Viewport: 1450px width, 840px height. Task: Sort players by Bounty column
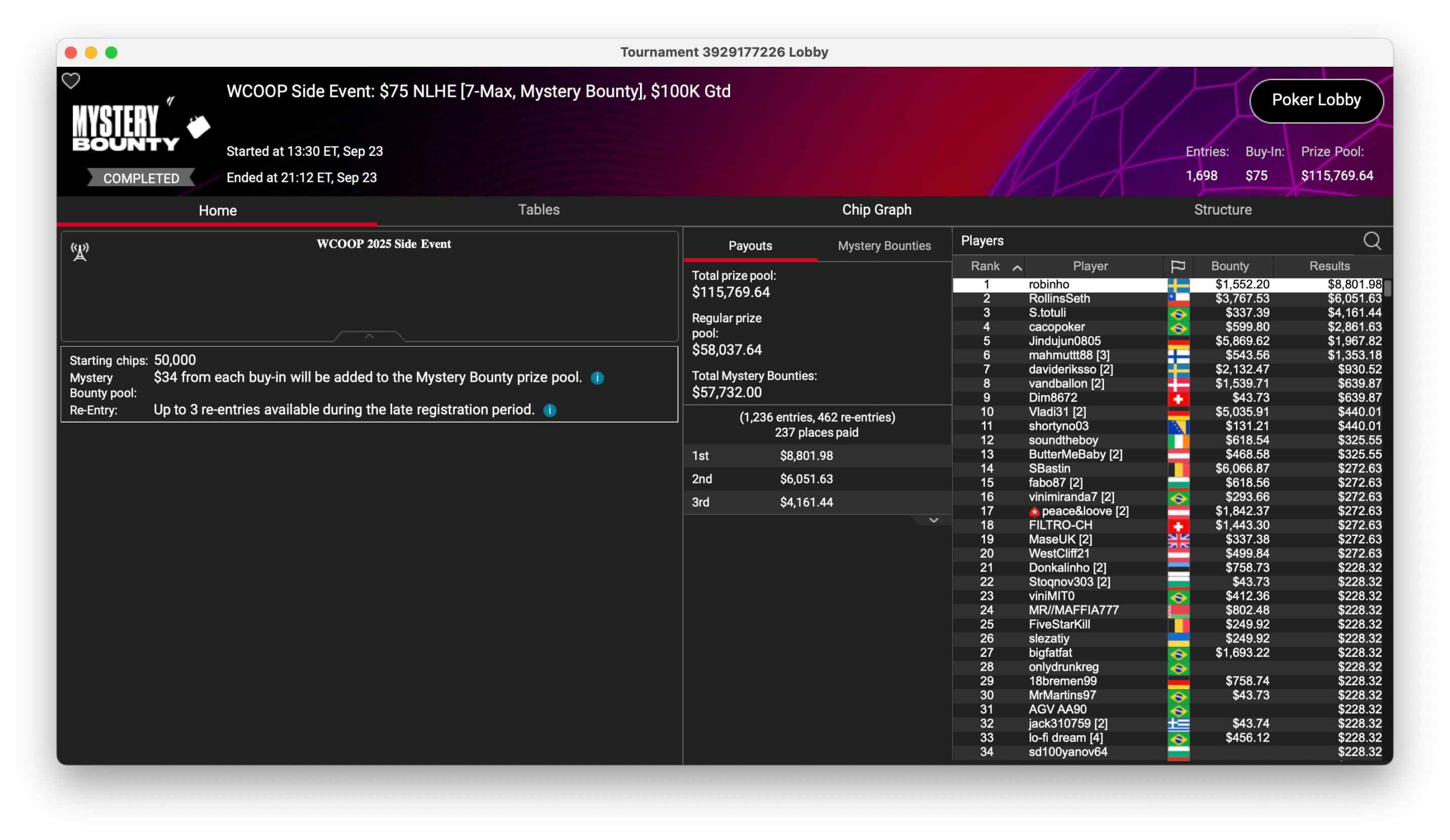pos(1230,266)
